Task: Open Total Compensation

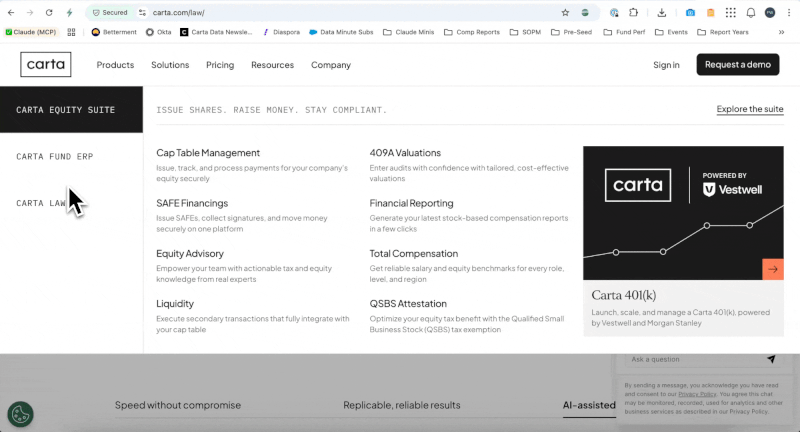Action: [414, 253]
